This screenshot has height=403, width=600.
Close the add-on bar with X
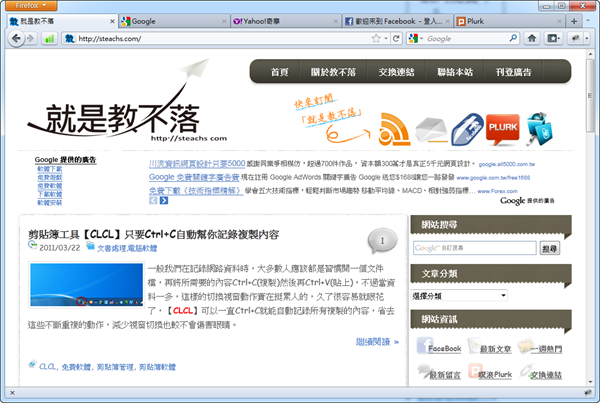click(12, 393)
